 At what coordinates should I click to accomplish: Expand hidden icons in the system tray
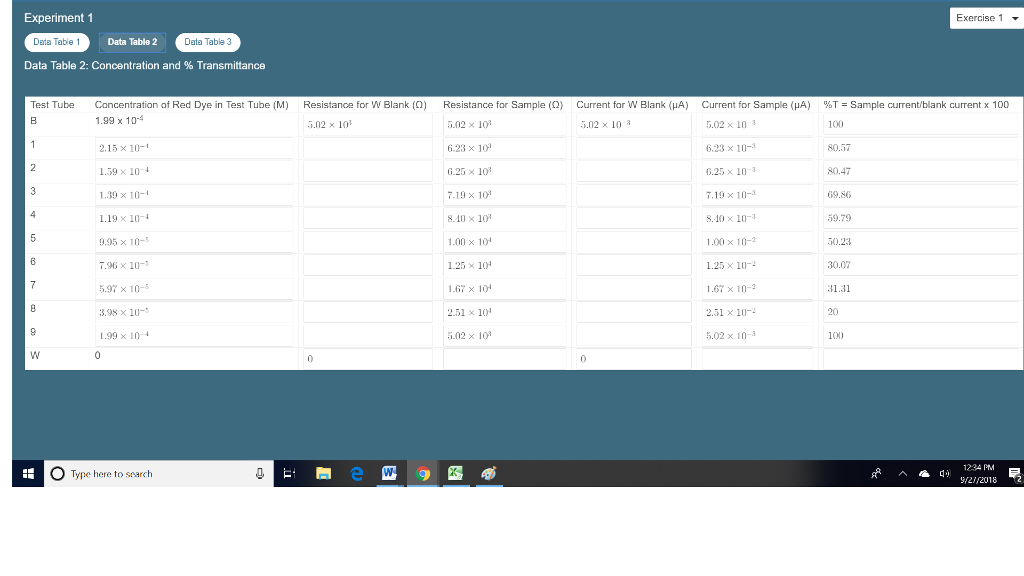901,474
